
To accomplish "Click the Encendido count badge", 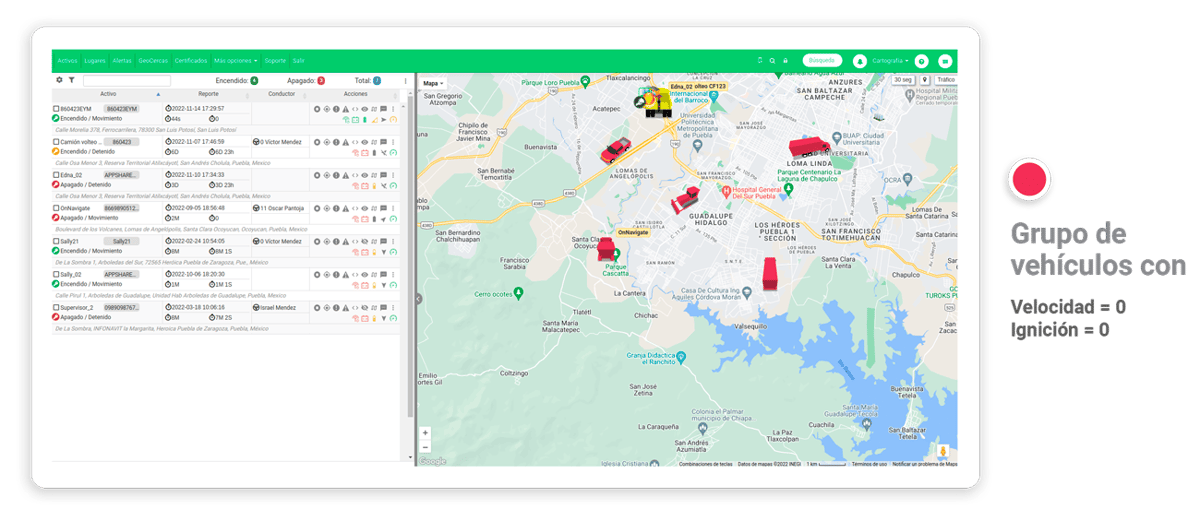I will (254, 80).
